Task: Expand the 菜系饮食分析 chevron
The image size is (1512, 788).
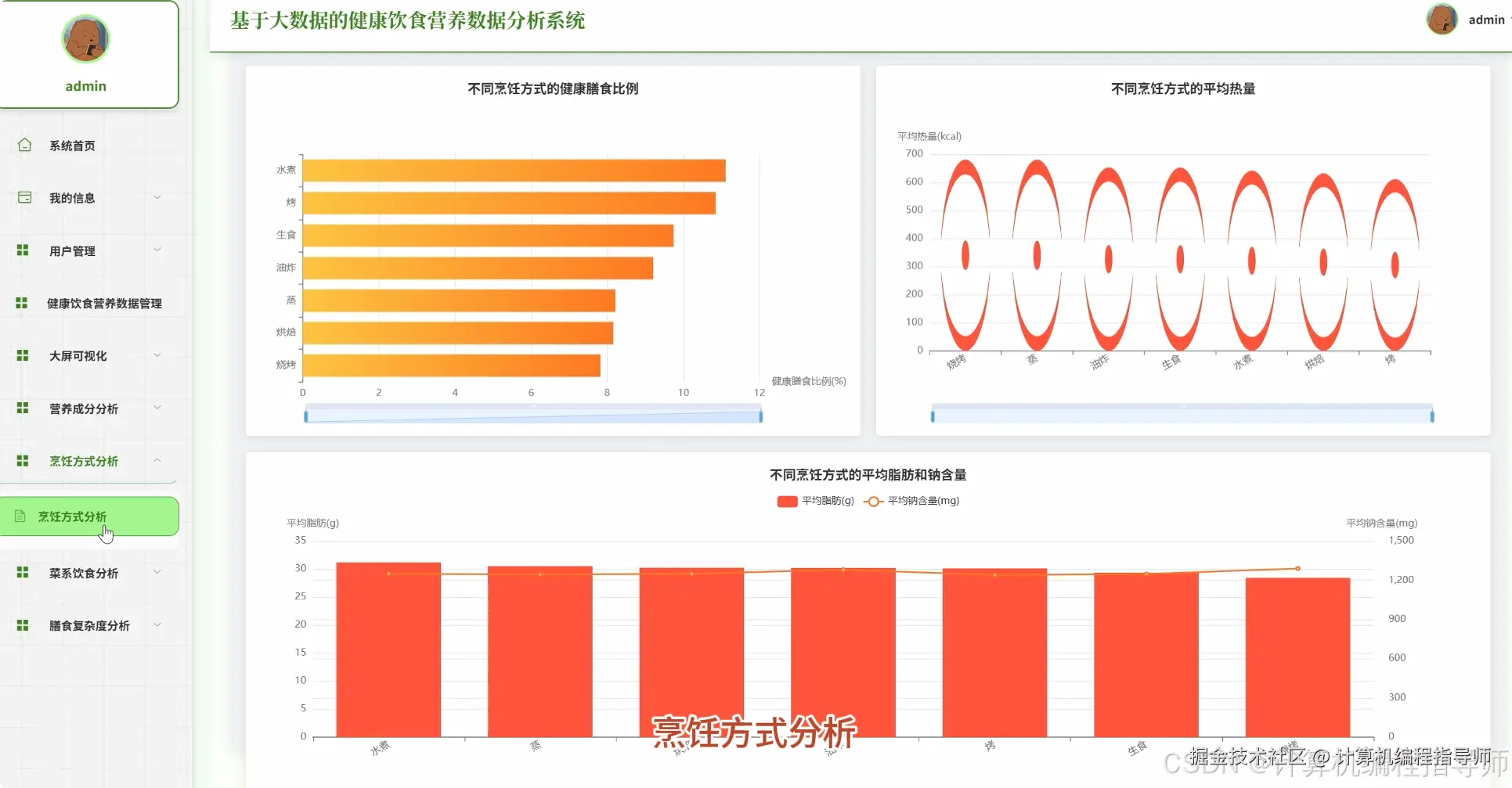Action: (157, 572)
